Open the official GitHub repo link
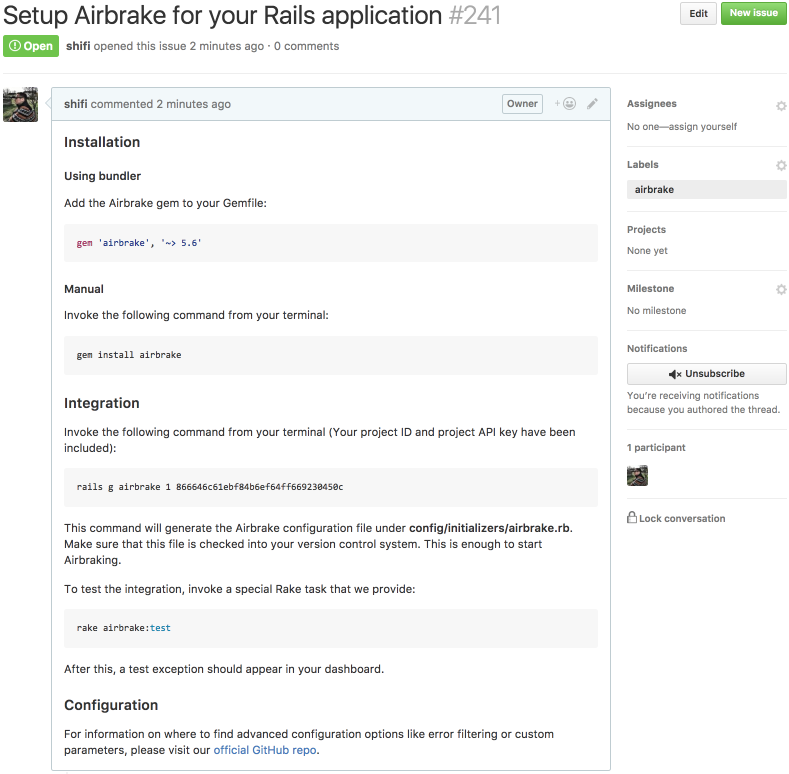This screenshot has height=774, width=789. tap(265, 750)
